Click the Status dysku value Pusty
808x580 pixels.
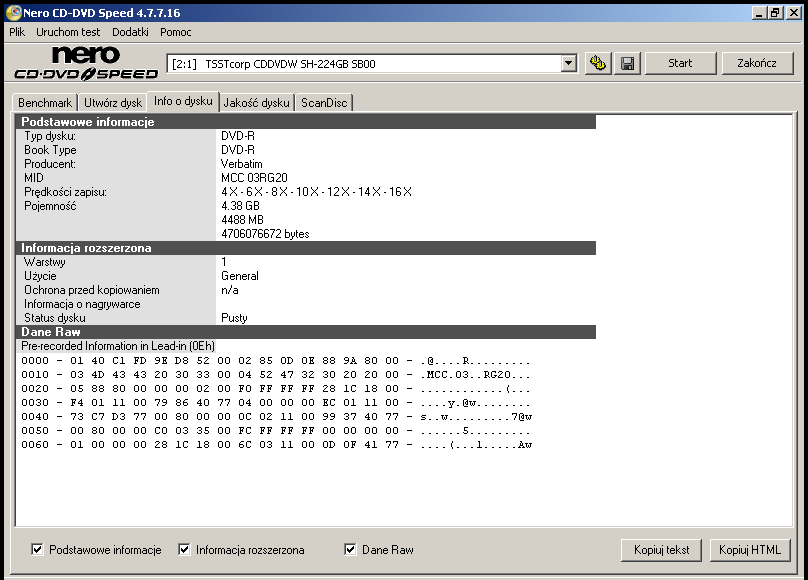234,318
